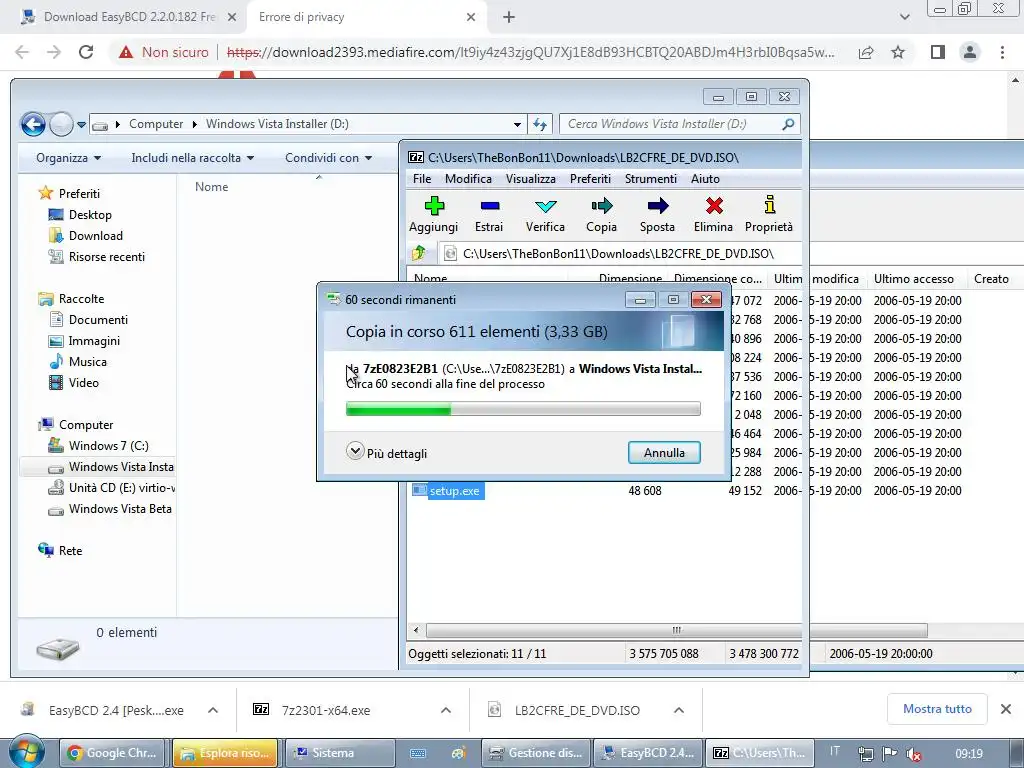
Task: Open the Organizza dropdown menu
Action: (69, 158)
